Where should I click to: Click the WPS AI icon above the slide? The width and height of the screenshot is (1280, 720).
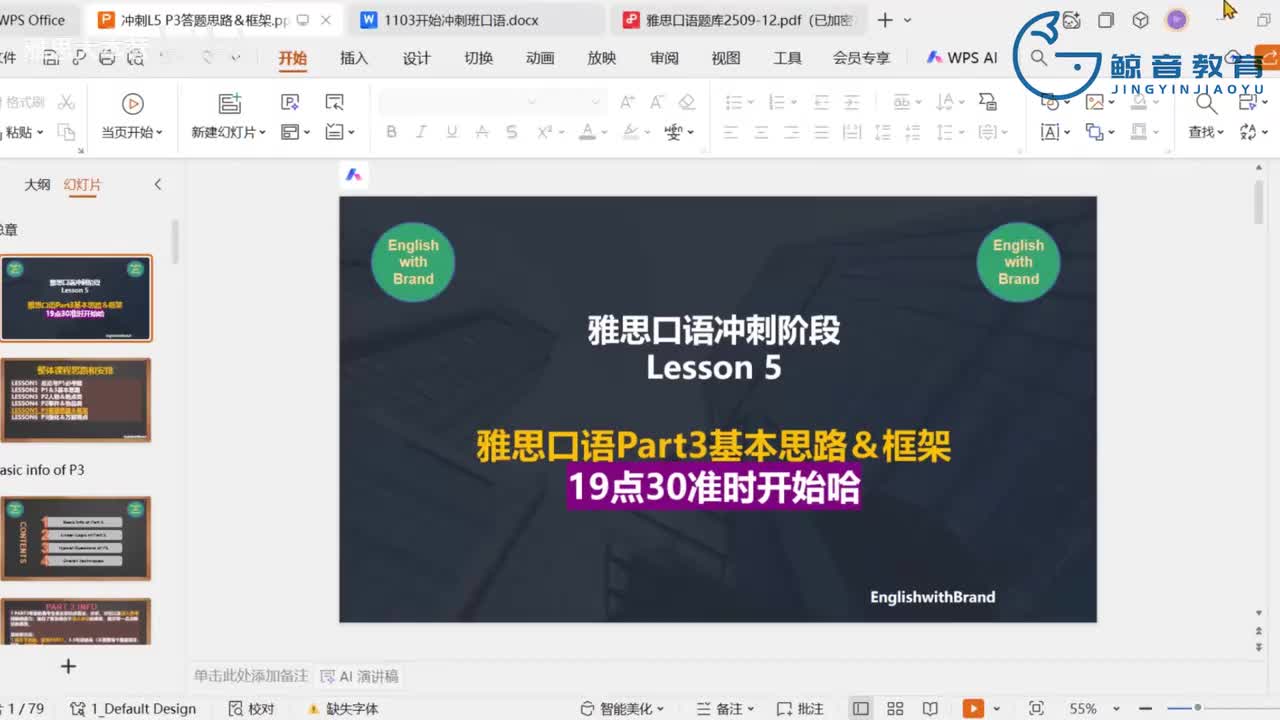tap(353, 174)
